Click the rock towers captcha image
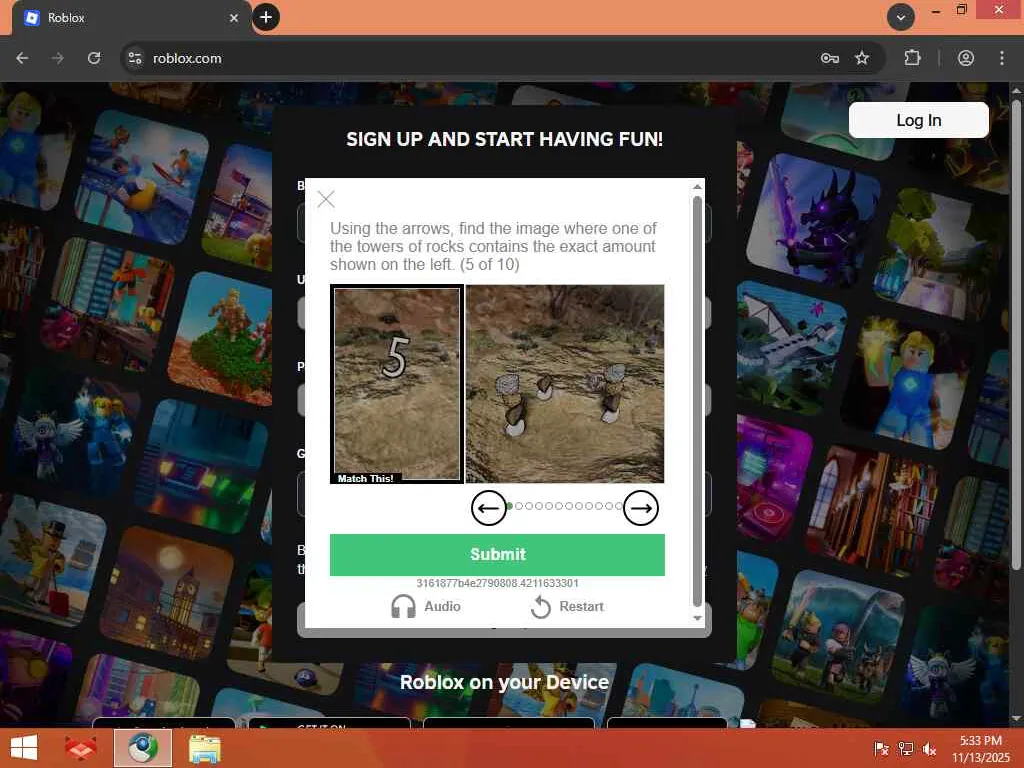Viewport: 1024px width, 768px height. click(x=565, y=384)
